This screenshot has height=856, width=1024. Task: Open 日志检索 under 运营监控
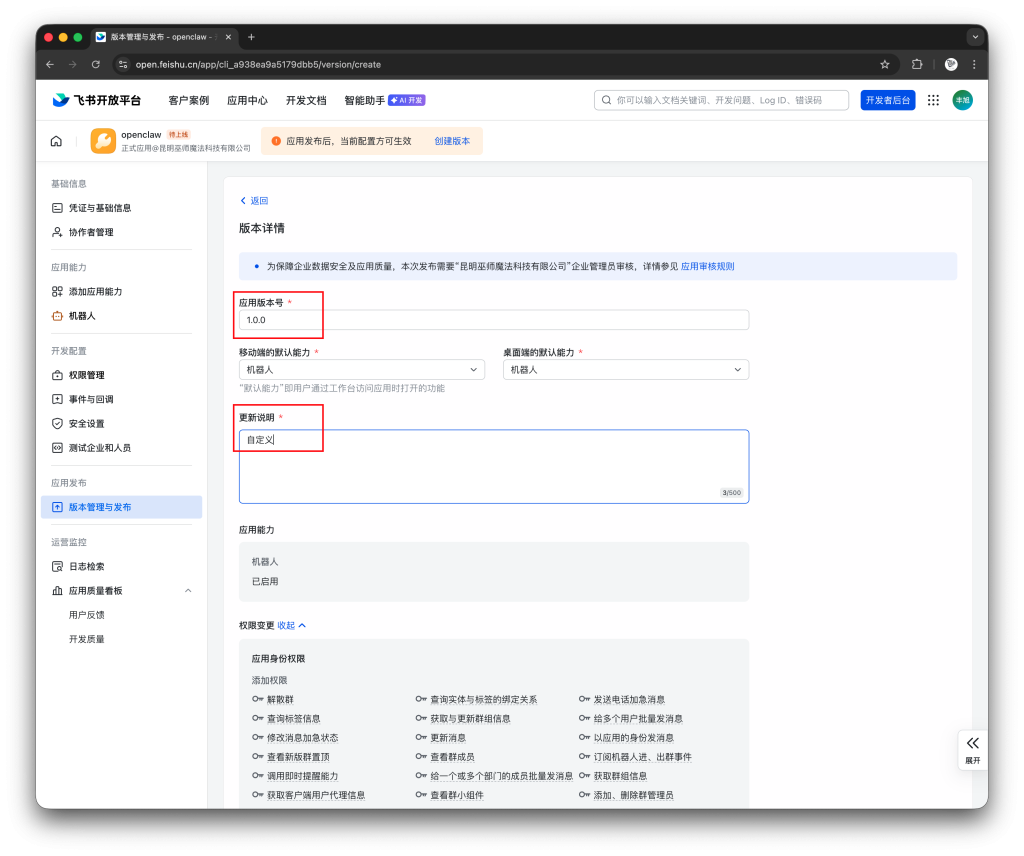[87, 566]
